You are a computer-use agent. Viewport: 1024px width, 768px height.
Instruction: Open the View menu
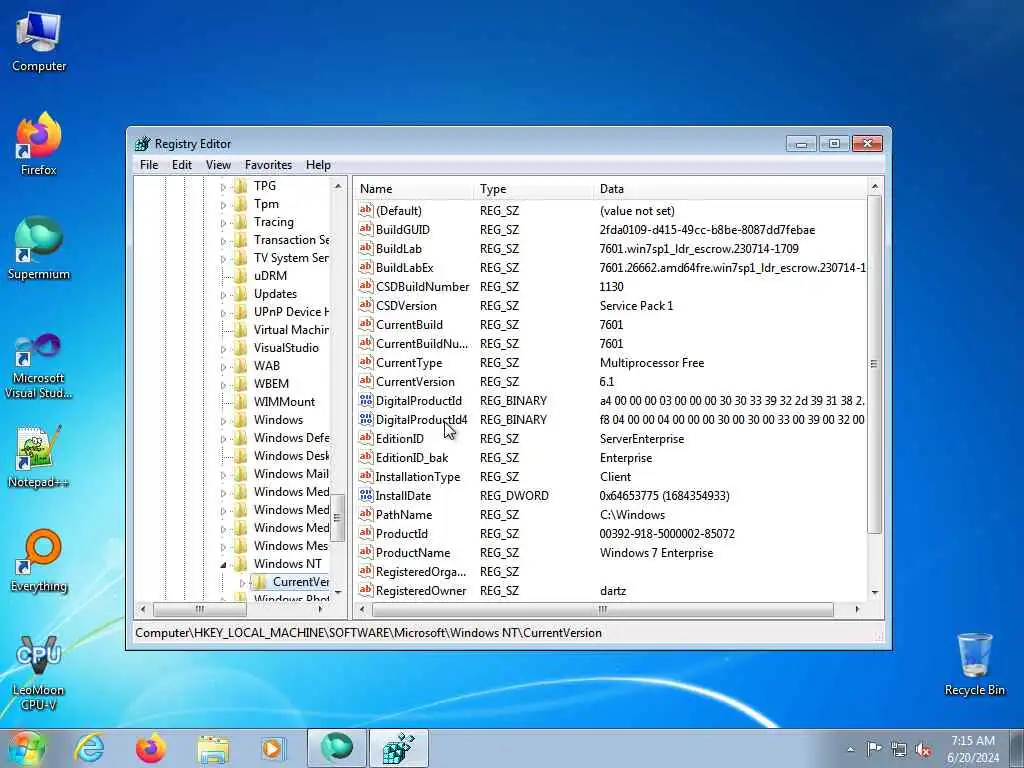click(x=218, y=165)
